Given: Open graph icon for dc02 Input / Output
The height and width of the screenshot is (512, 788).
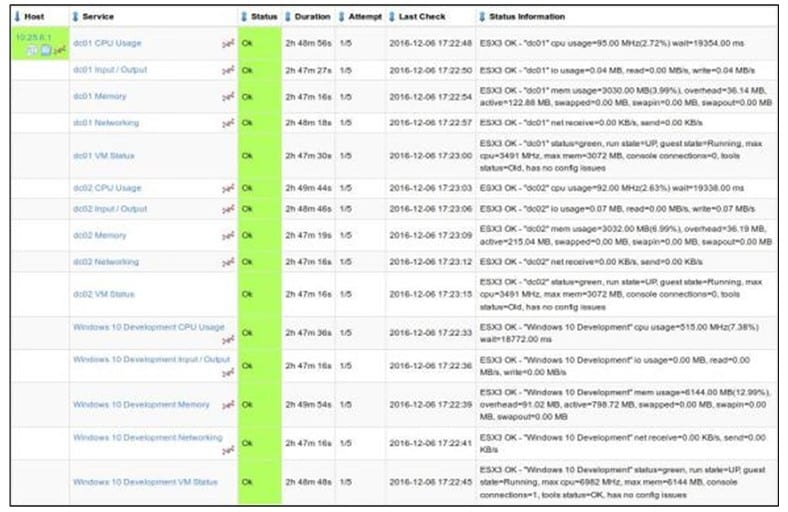Looking at the screenshot, I should [x=228, y=210].
